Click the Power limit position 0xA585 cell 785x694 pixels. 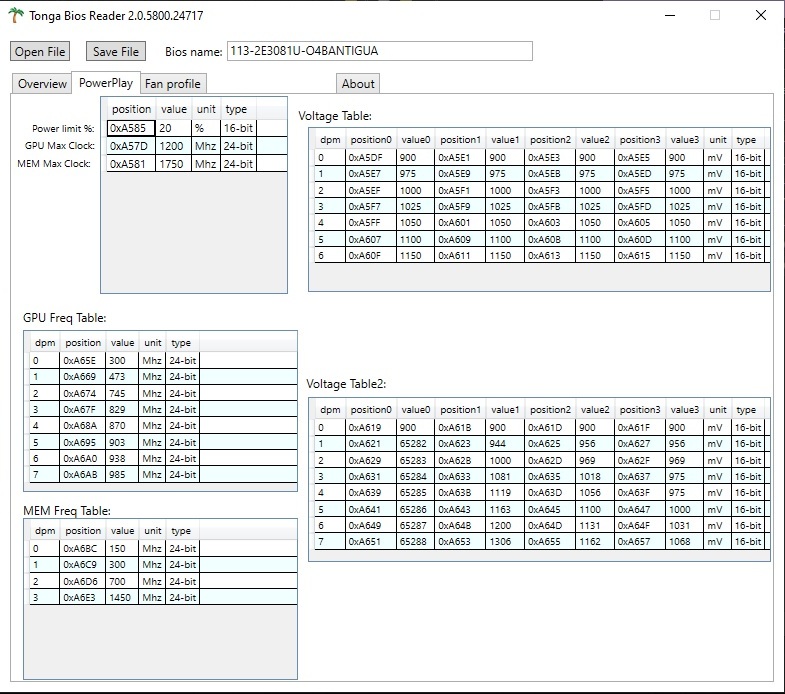131,128
